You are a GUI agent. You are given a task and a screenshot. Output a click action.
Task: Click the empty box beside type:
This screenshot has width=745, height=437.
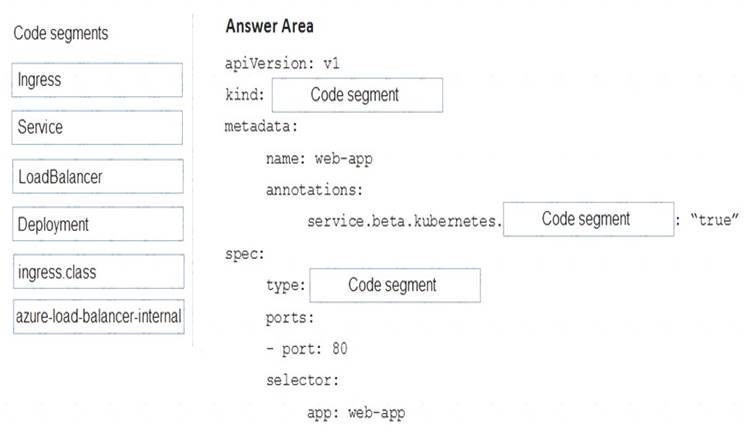click(x=393, y=285)
